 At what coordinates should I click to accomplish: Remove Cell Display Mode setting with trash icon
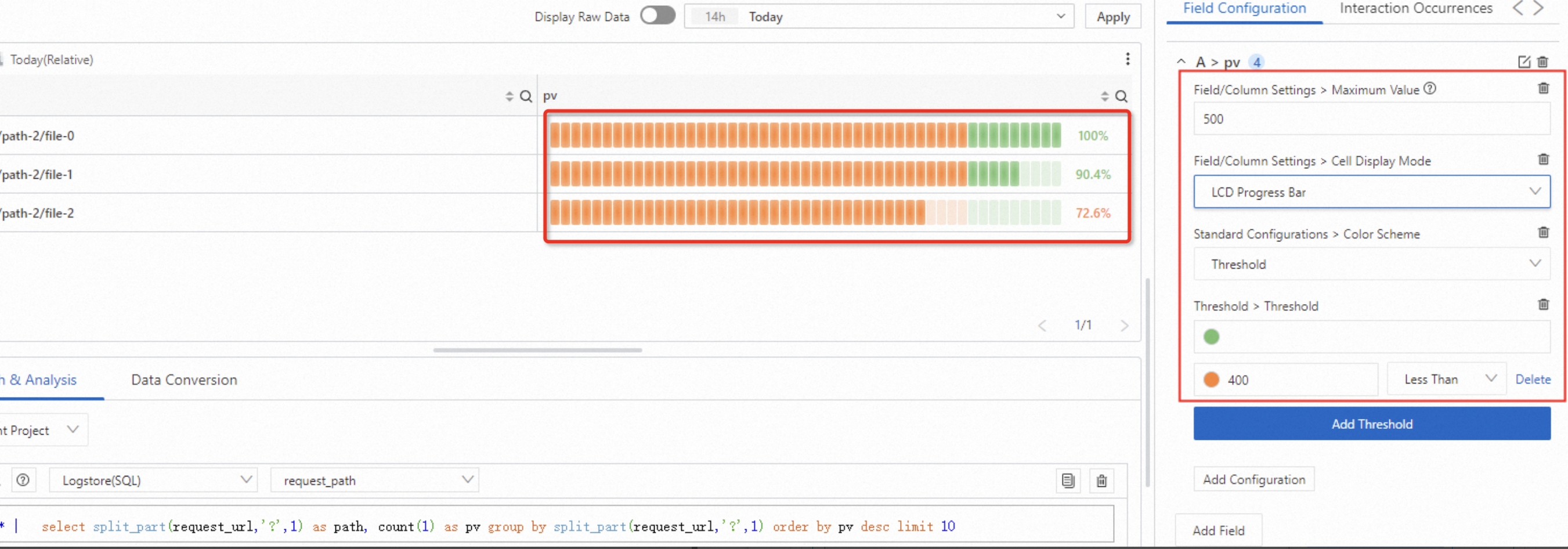pos(1543,160)
